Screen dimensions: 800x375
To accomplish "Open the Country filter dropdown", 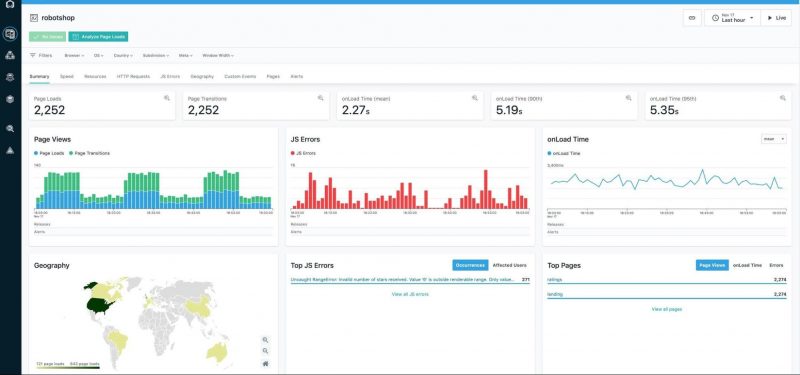I will point(123,55).
